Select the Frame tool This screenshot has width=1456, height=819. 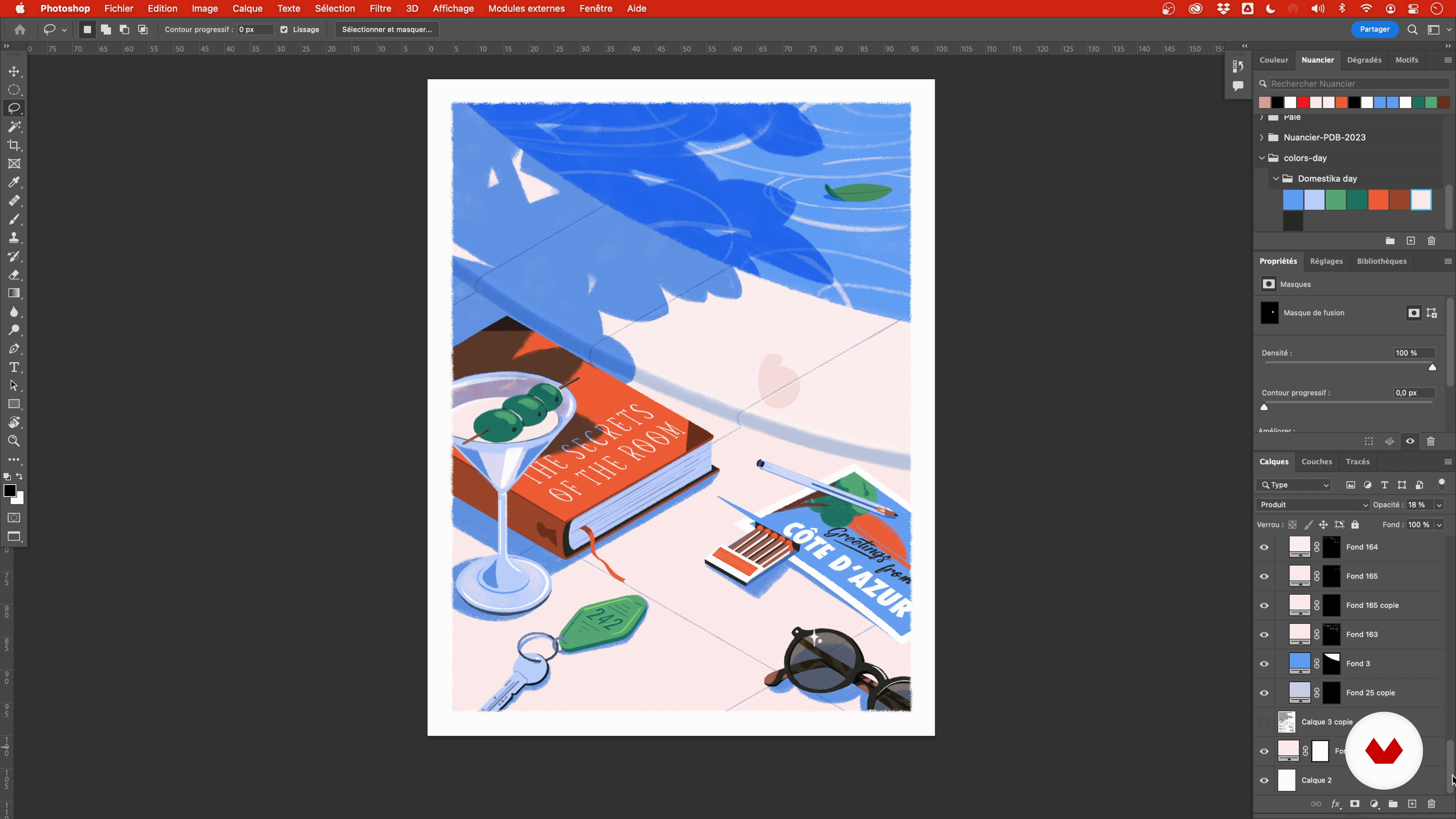click(14, 164)
